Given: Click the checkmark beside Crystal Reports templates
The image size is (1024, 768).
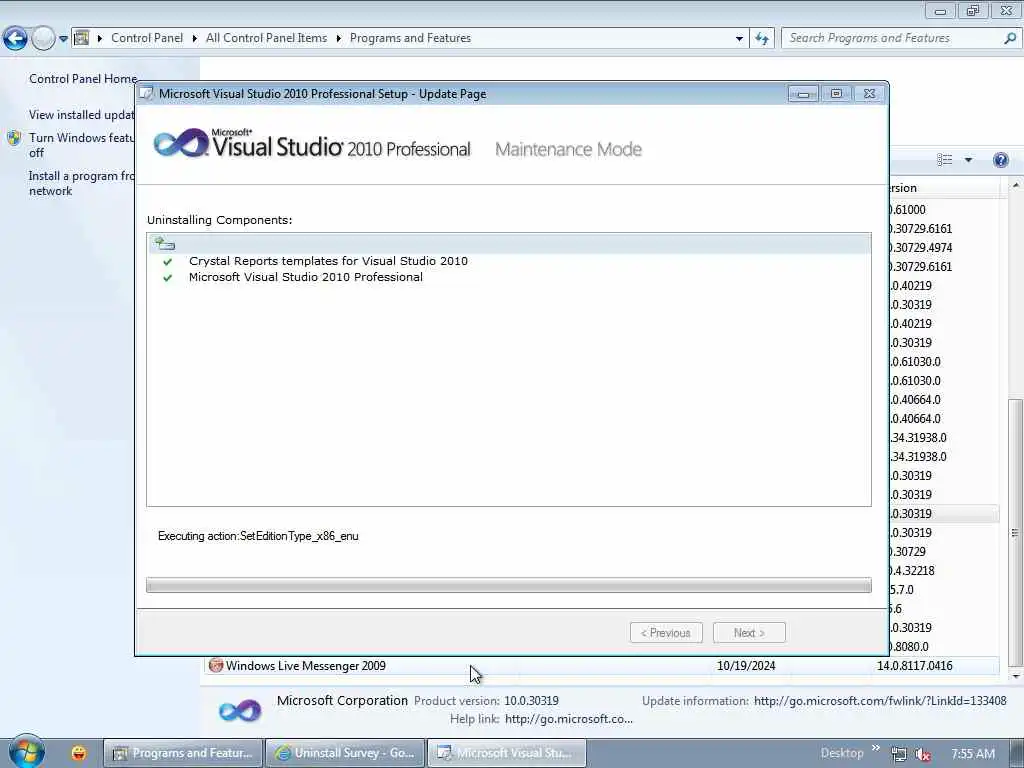Looking at the screenshot, I should coord(168,261).
